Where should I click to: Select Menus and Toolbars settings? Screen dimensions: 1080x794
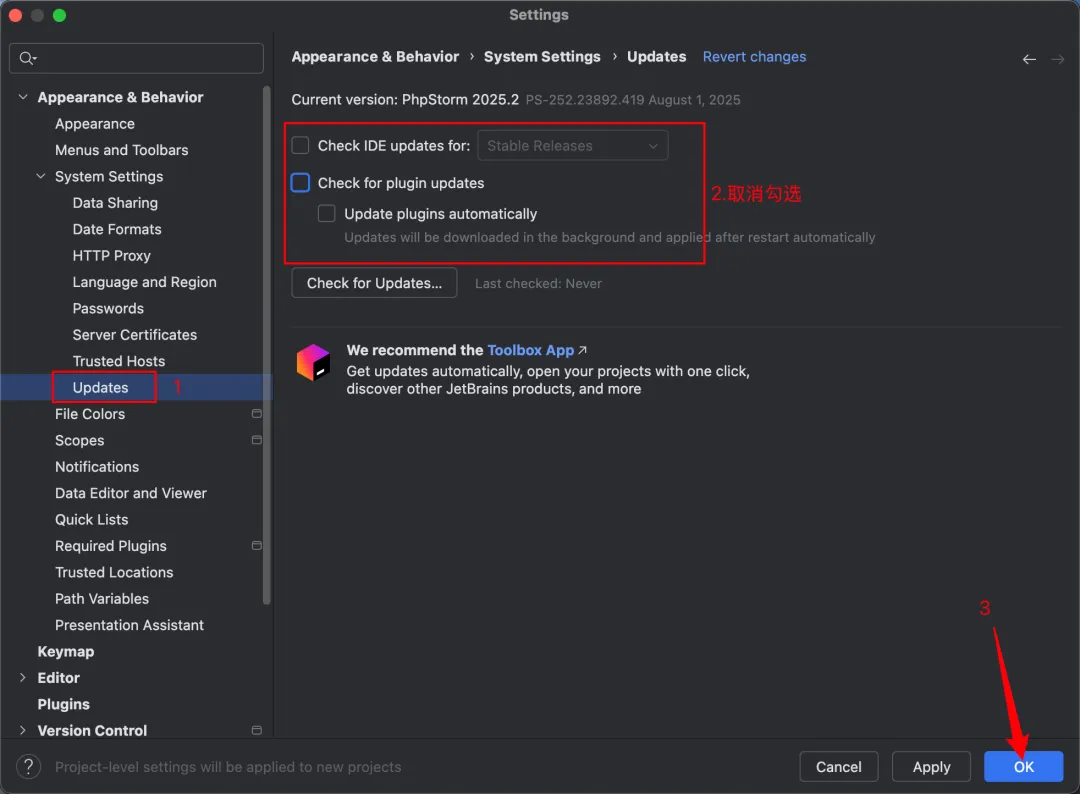coord(121,150)
